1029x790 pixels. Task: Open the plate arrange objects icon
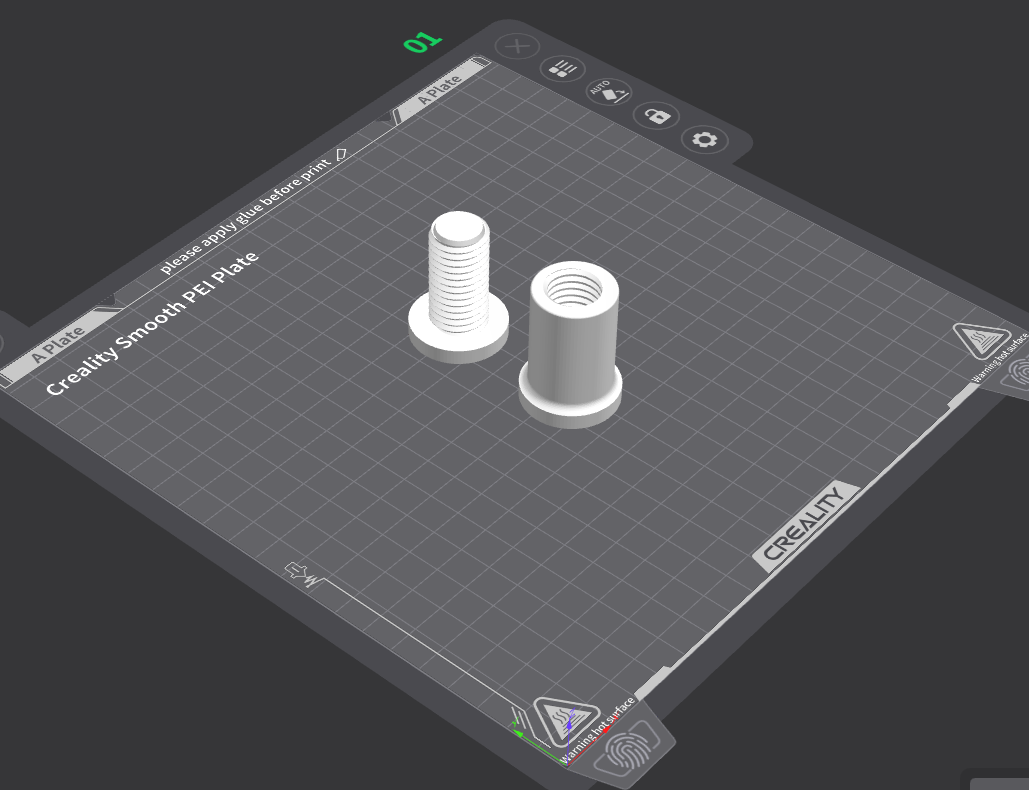(x=563, y=68)
